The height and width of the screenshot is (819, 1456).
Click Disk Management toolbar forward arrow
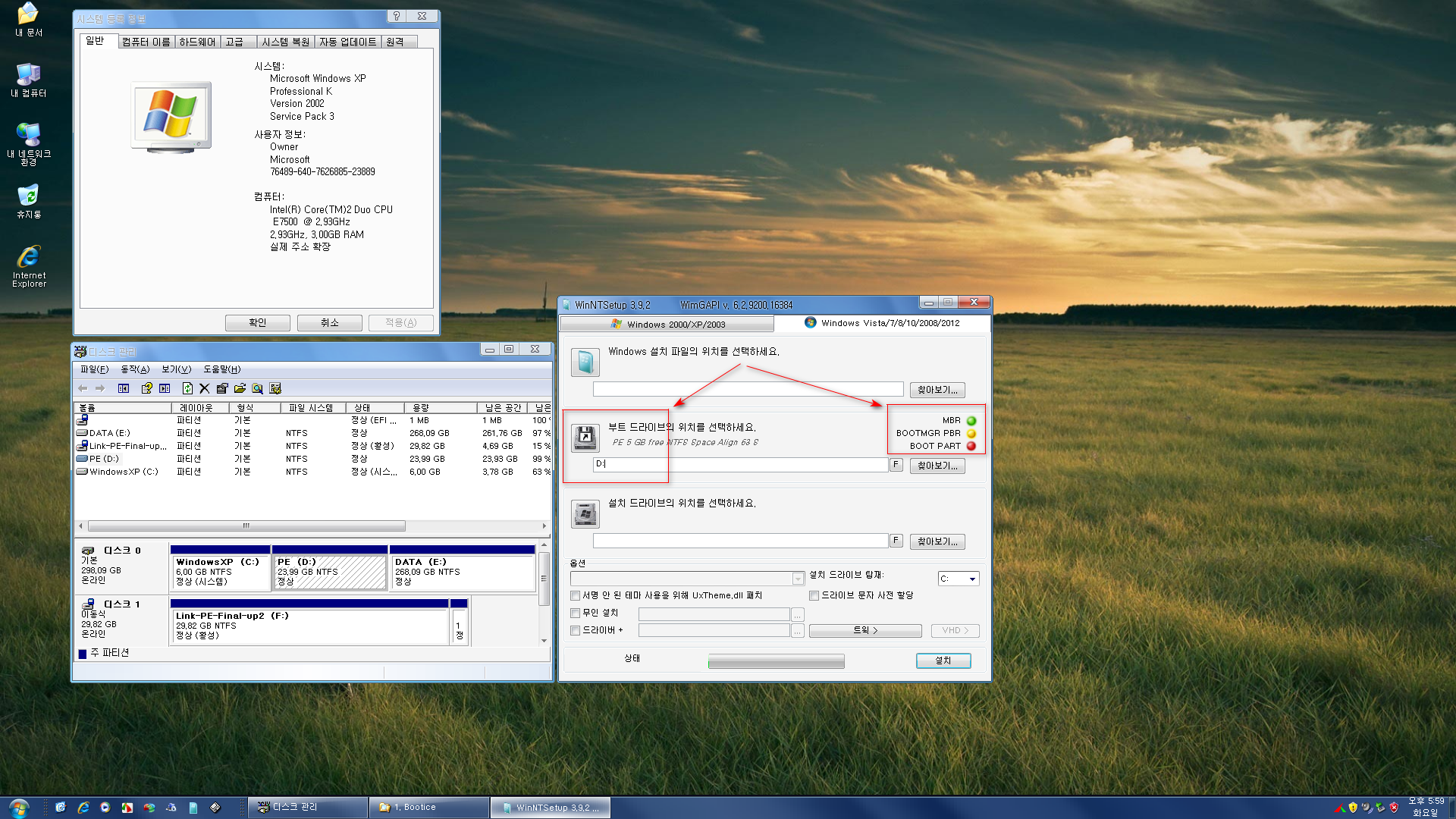(99, 388)
